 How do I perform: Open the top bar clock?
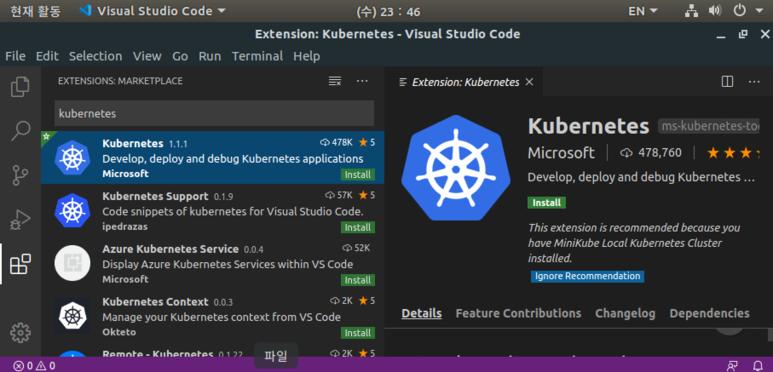pos(388,11)
